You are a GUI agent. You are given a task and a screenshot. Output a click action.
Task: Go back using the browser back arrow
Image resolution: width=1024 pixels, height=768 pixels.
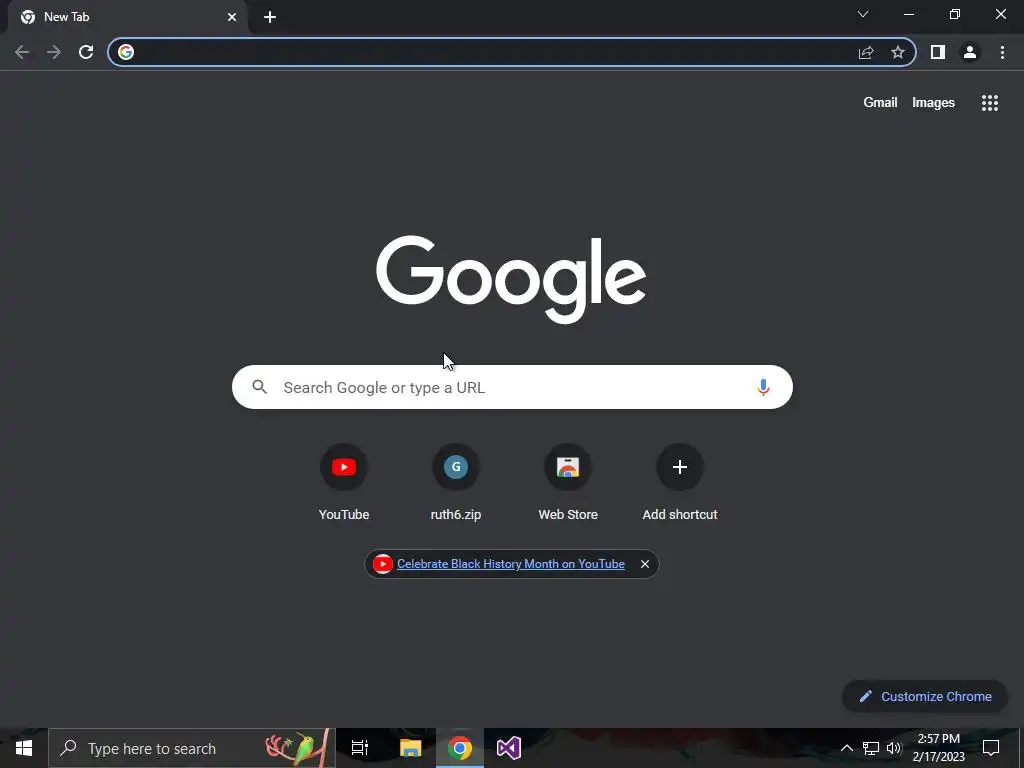tap(22, 52)
